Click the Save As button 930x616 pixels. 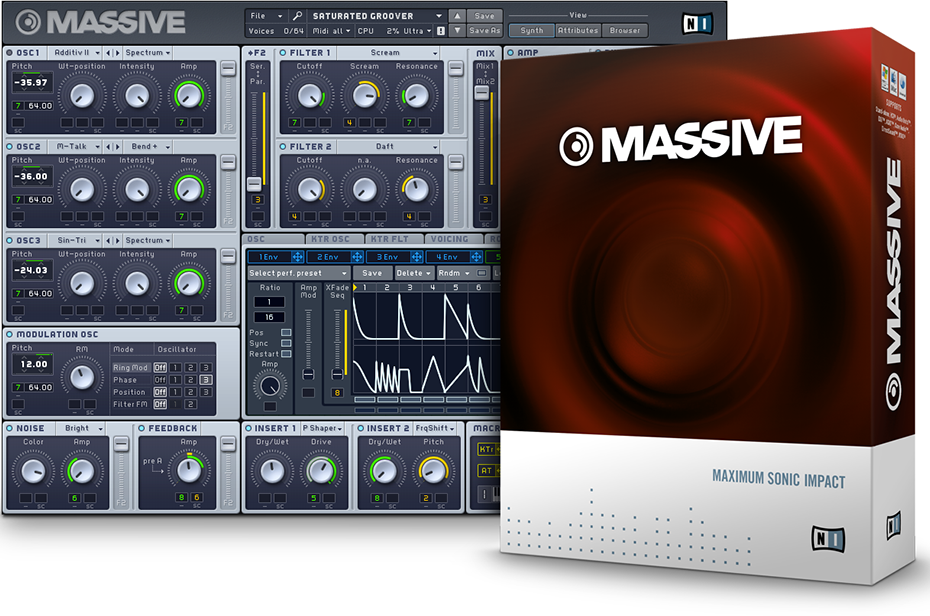pos(484,30)
